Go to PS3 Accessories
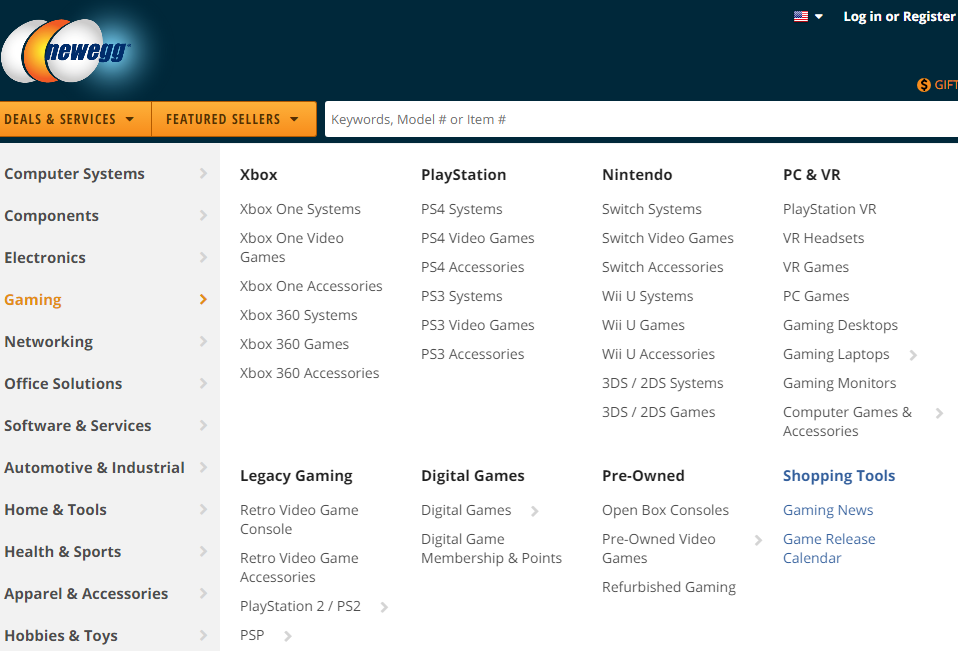This screenshot has height=651, width=958. (473, 354)
